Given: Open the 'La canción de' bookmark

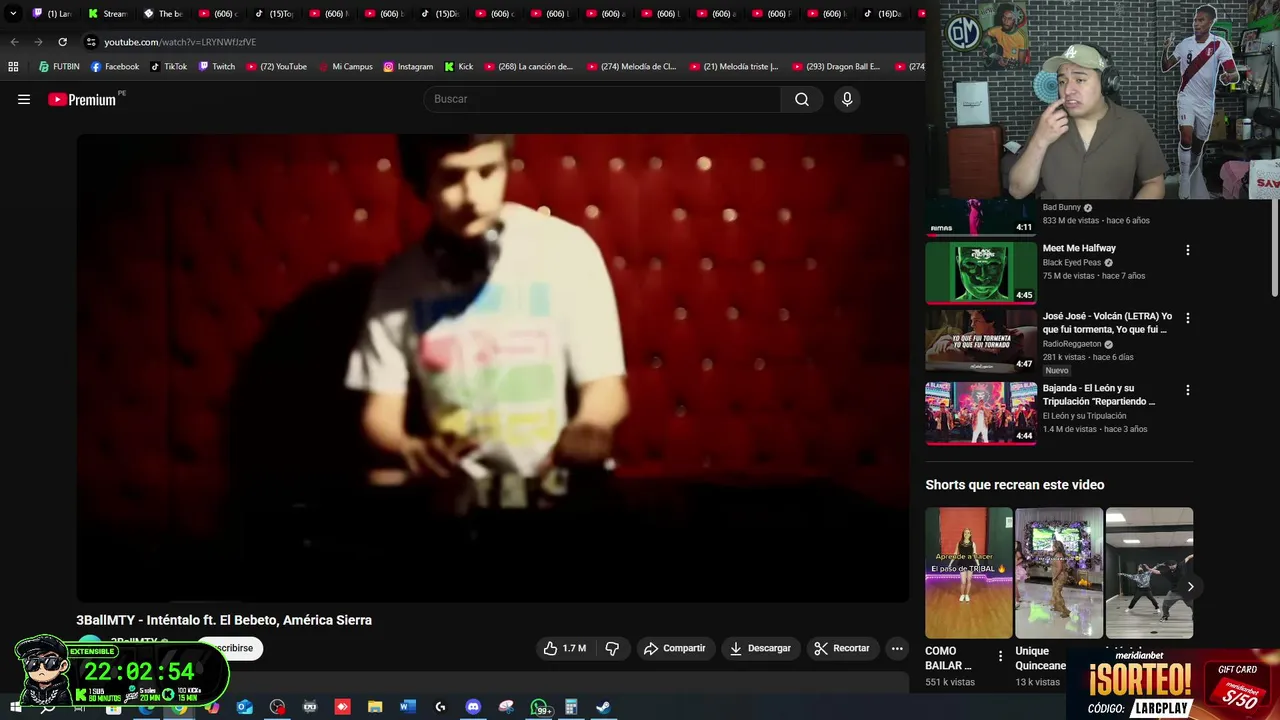Looking at the screenshot, I should [x=529, y=67].
